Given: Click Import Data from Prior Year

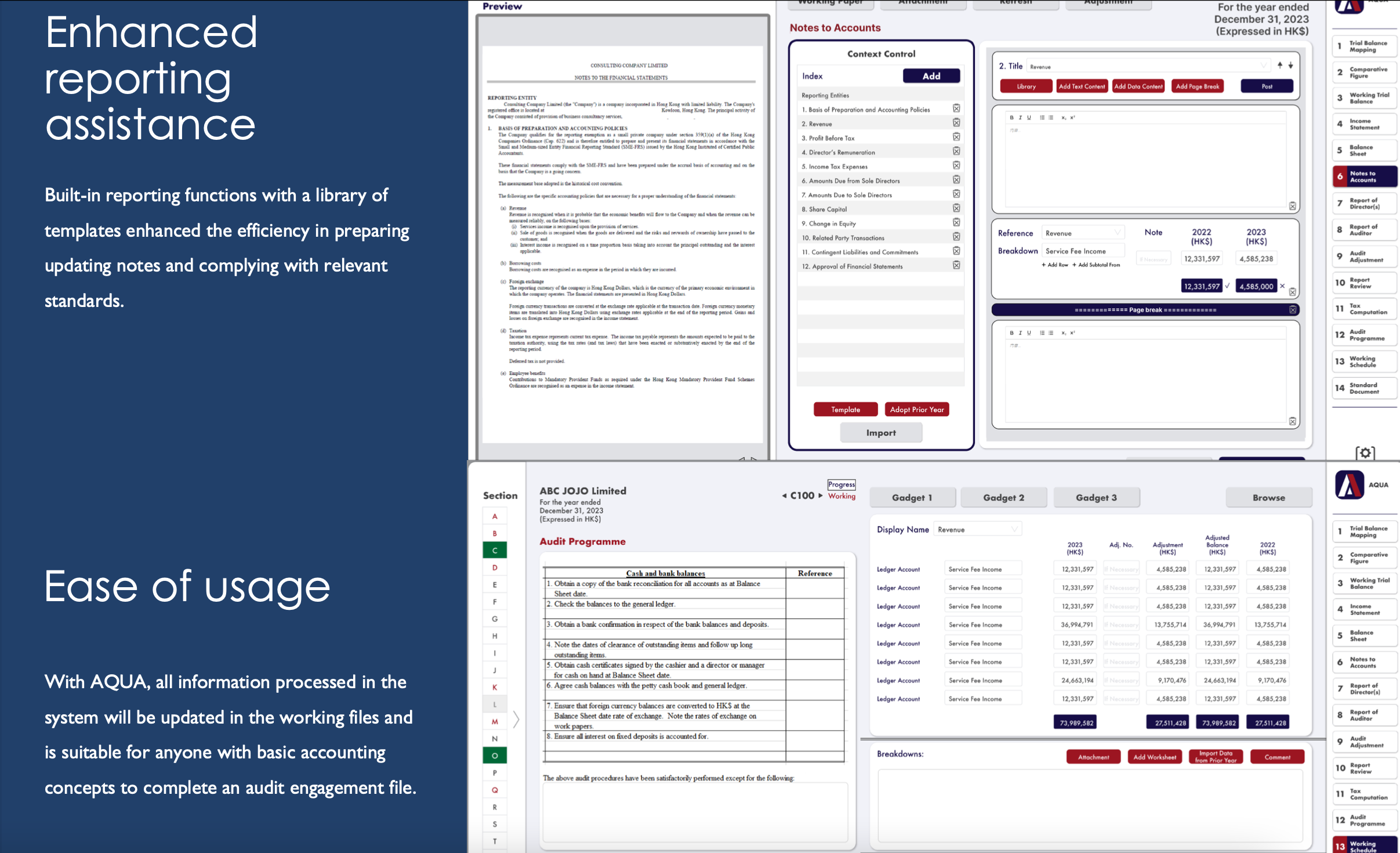Looking at the screenshot, I should 1216,757.
